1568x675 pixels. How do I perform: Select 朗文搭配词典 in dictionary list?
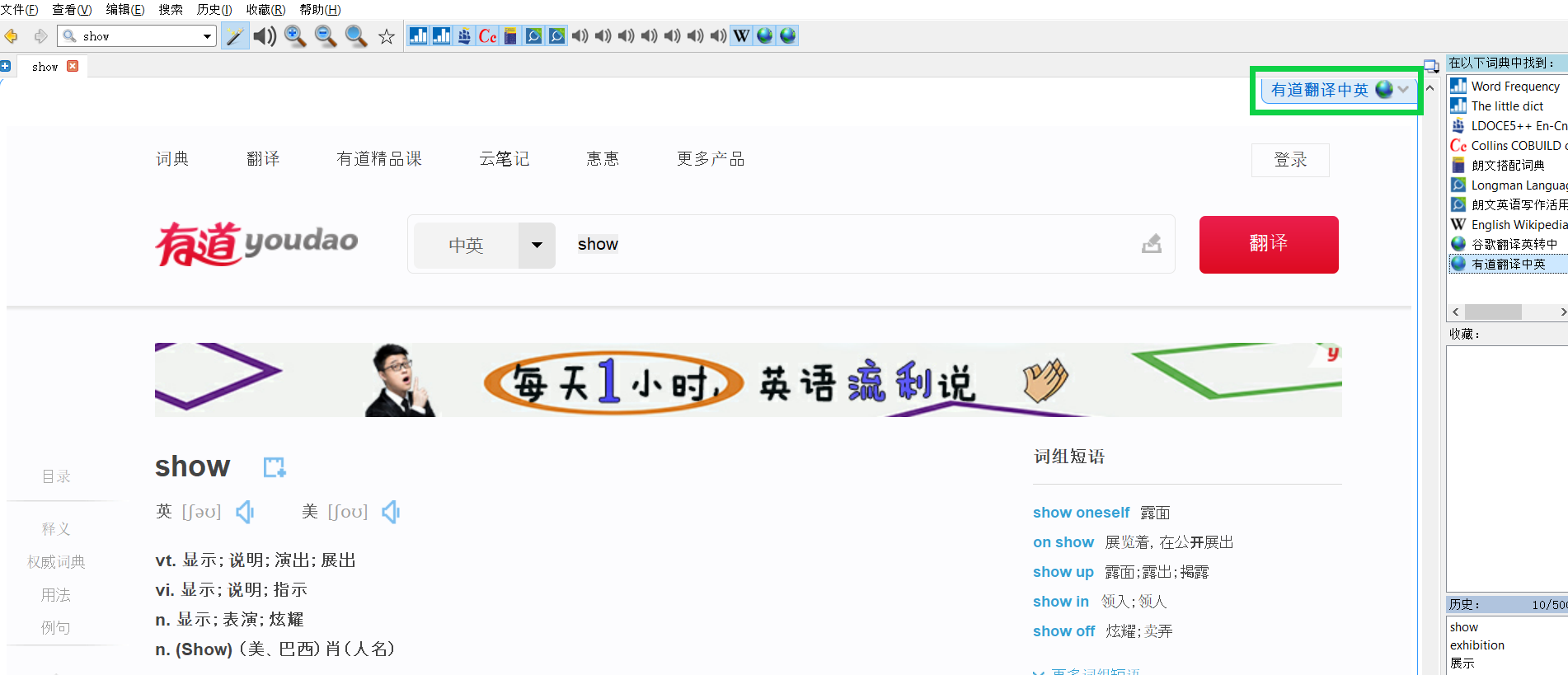[x=1508, y=165]
